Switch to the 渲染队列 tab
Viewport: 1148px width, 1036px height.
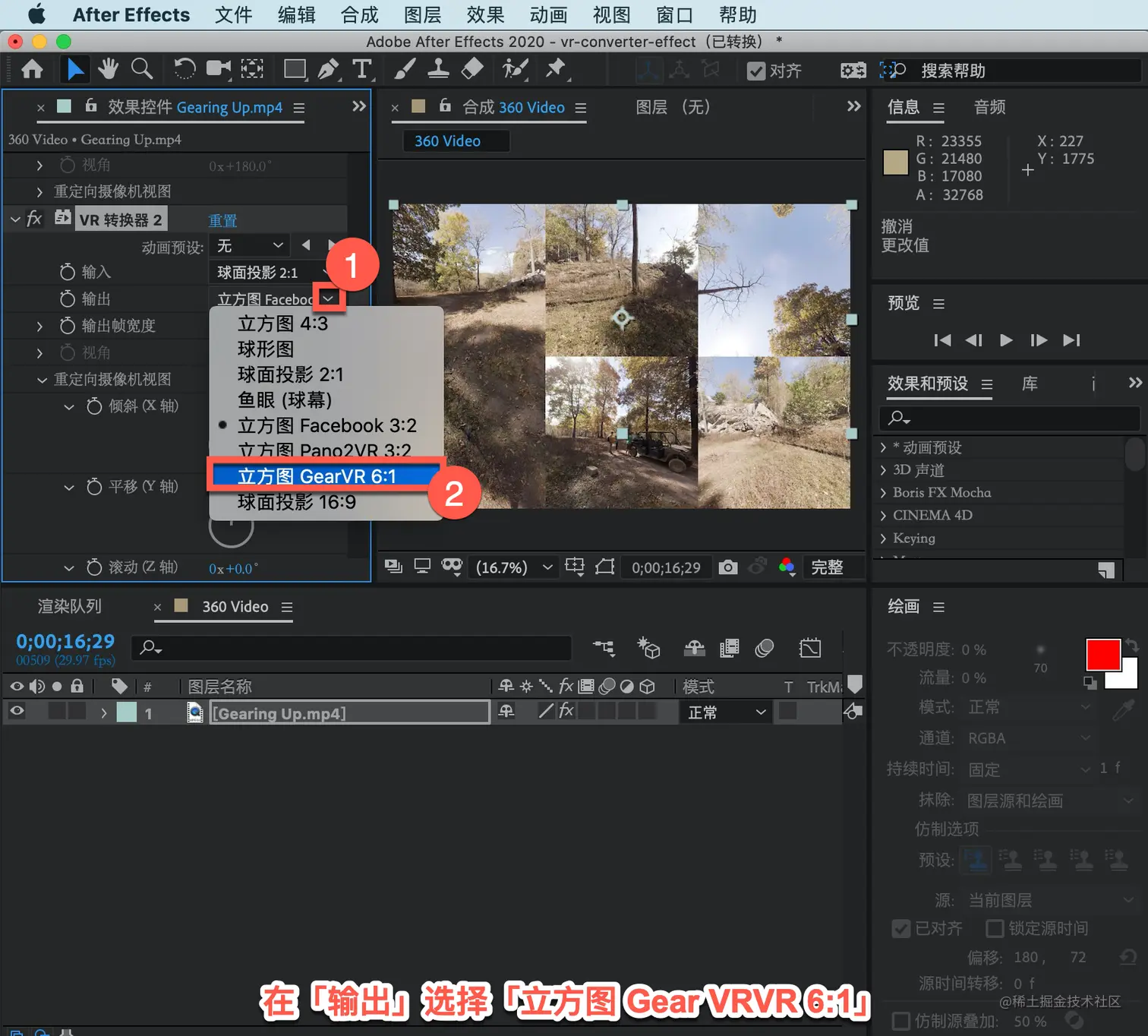(70, 606)
